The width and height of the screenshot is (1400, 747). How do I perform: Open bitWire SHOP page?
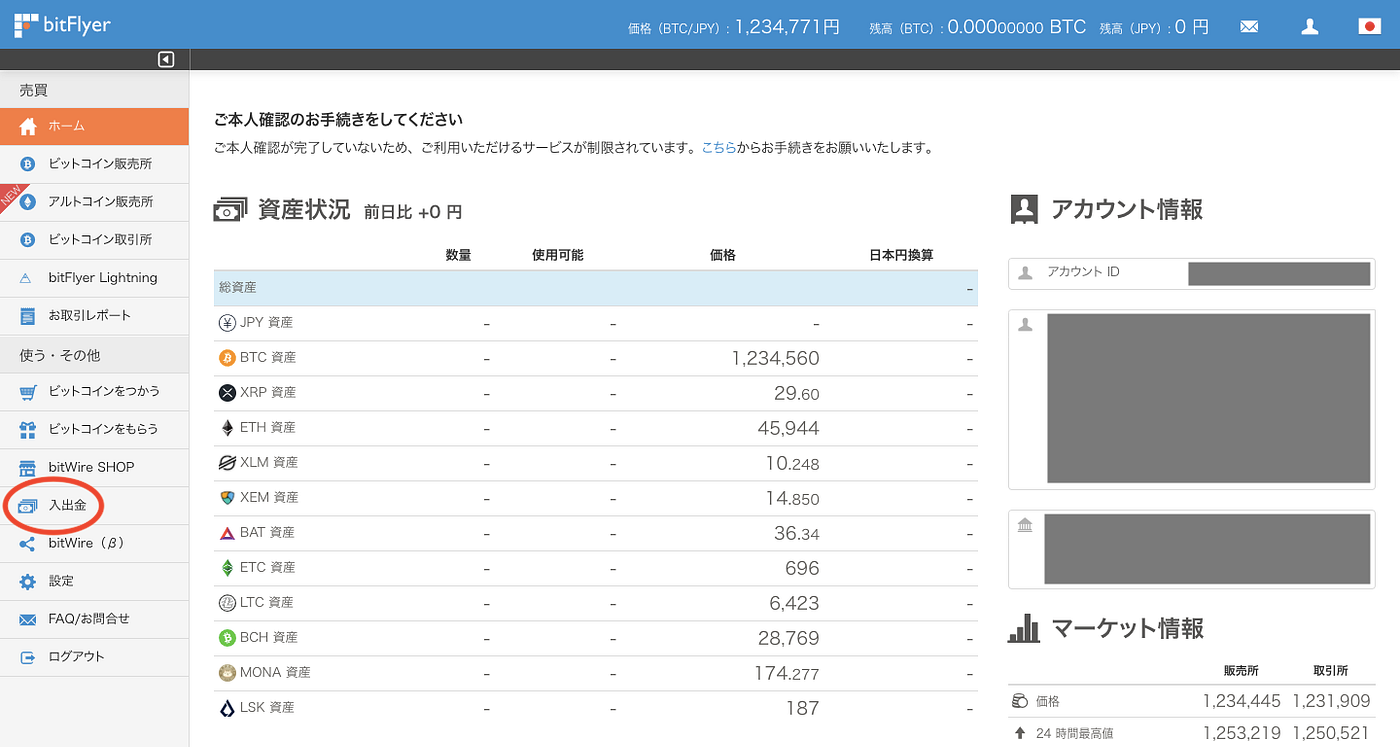pos(94,467)
